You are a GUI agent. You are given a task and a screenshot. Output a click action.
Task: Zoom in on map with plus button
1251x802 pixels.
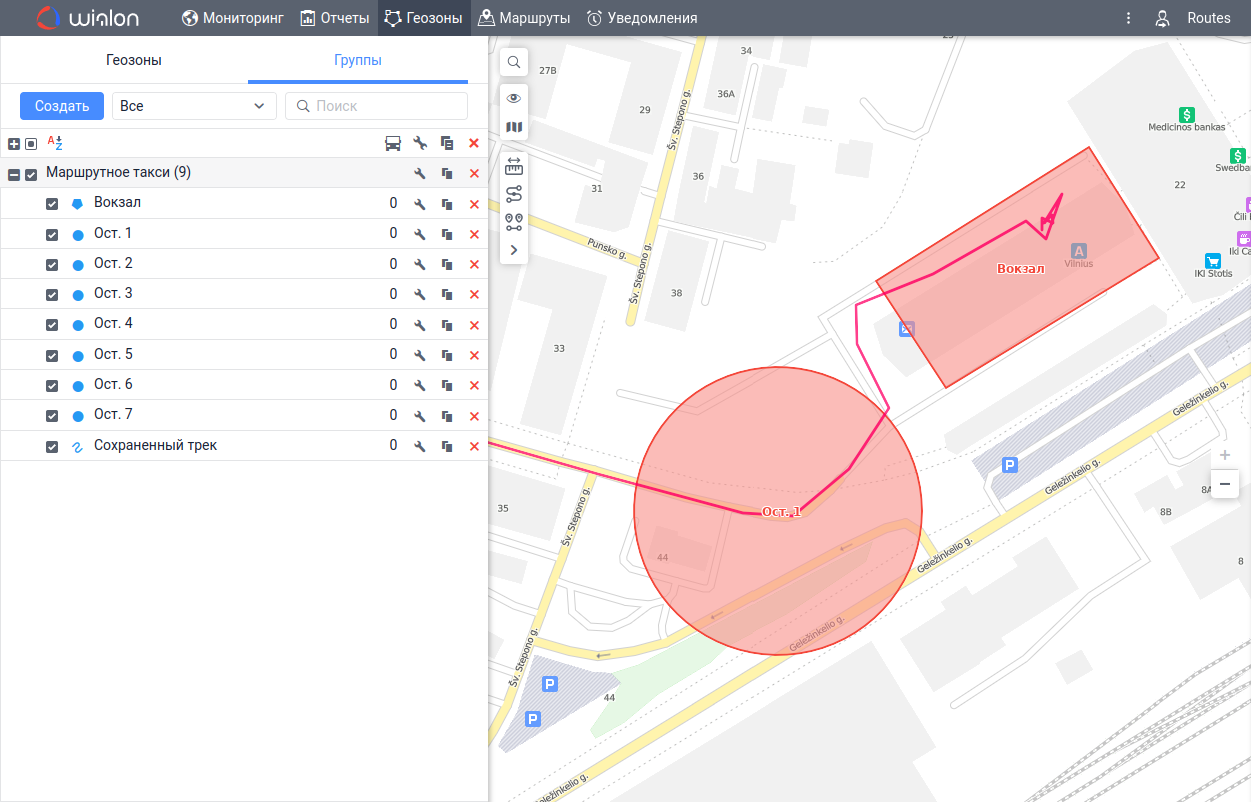coord(1225,455)
